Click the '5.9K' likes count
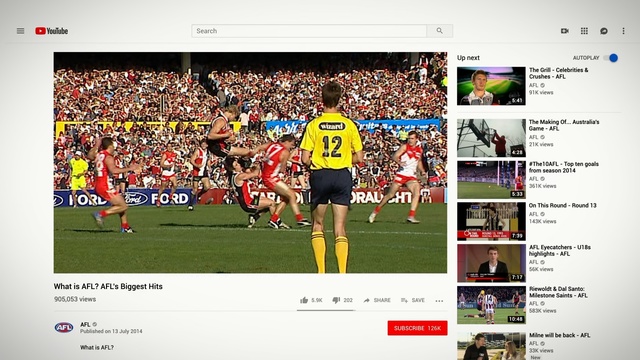 (x=317, y=300)
